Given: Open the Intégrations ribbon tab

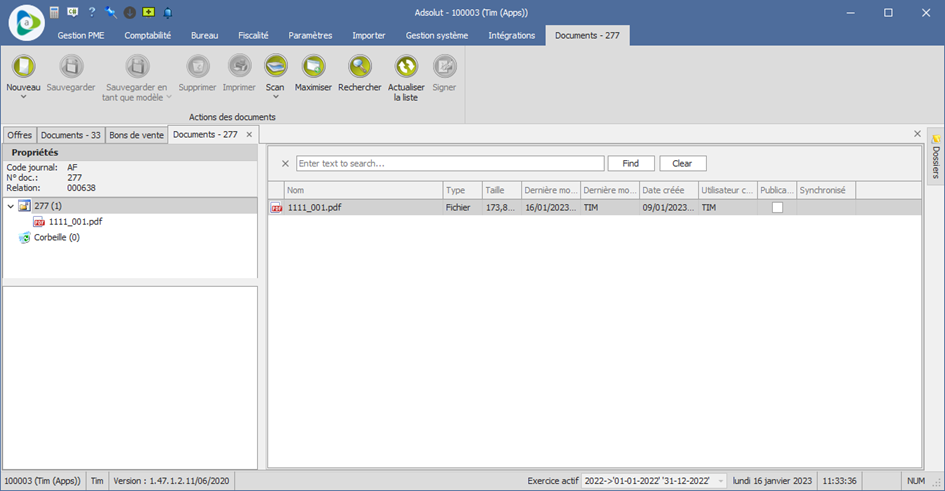Looking at the screenshot, I should [x=512, y=36].
